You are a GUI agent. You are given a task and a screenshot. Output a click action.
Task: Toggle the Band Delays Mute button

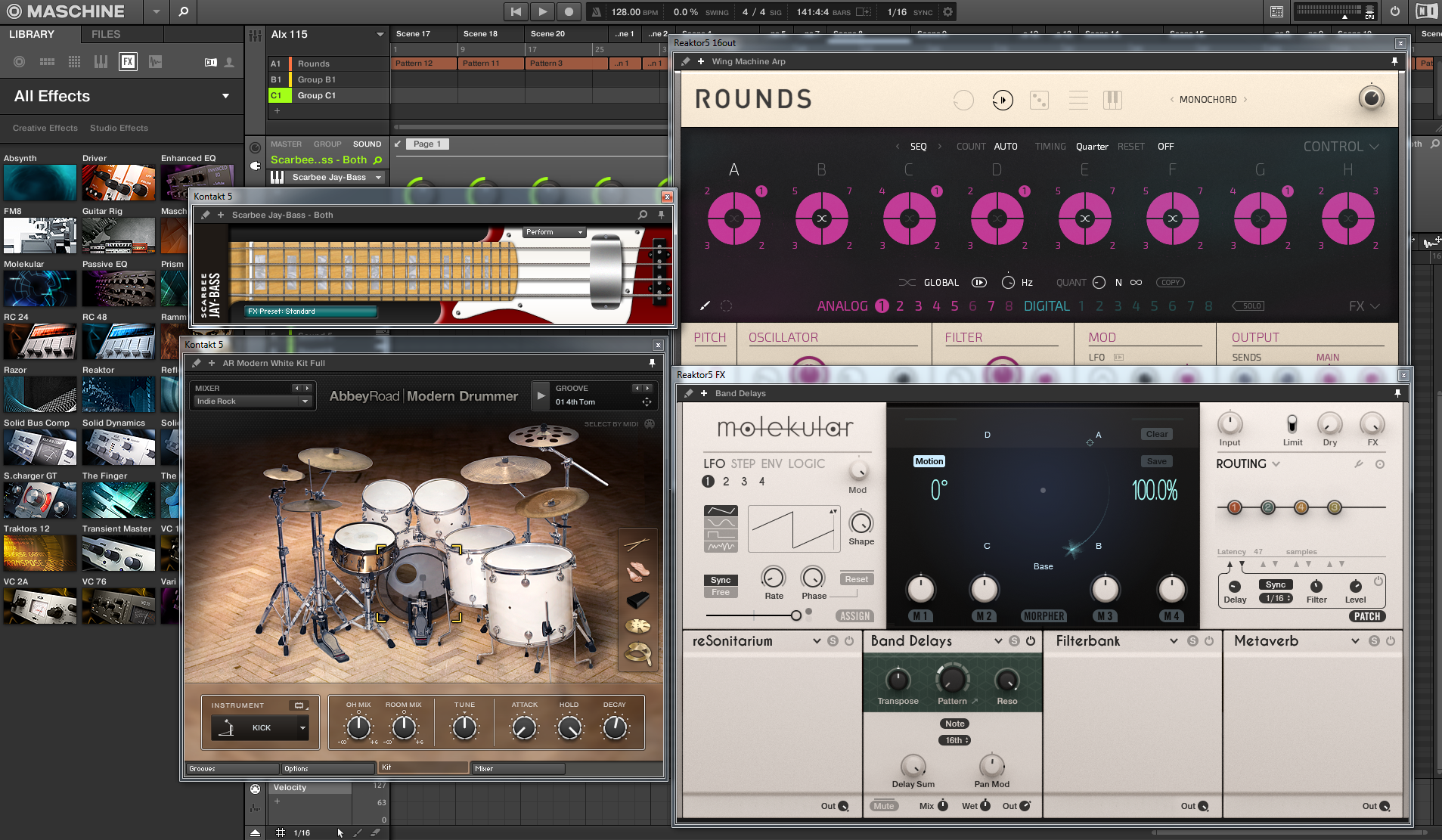click(883, 806)
